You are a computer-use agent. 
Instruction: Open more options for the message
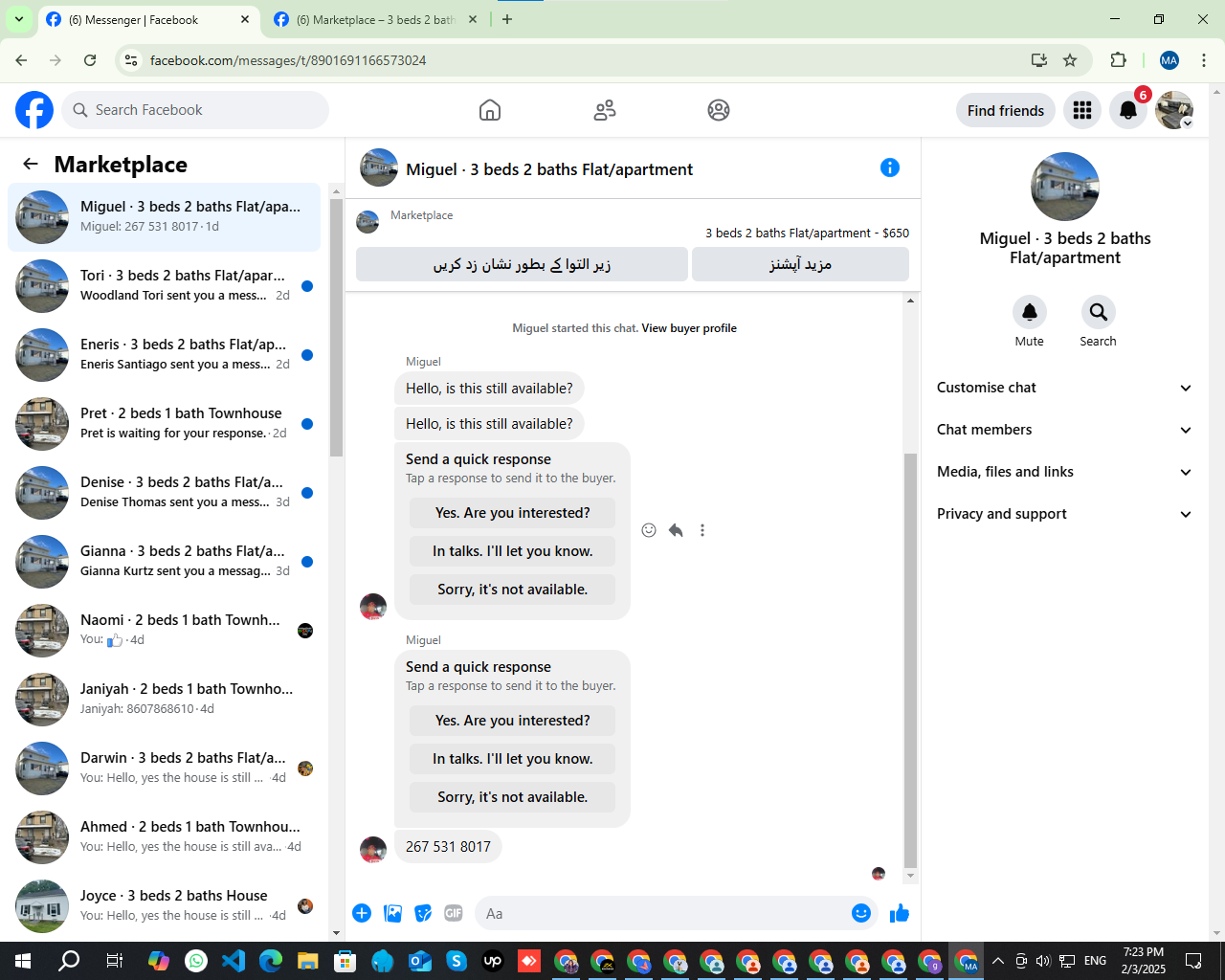pos(702,530)
